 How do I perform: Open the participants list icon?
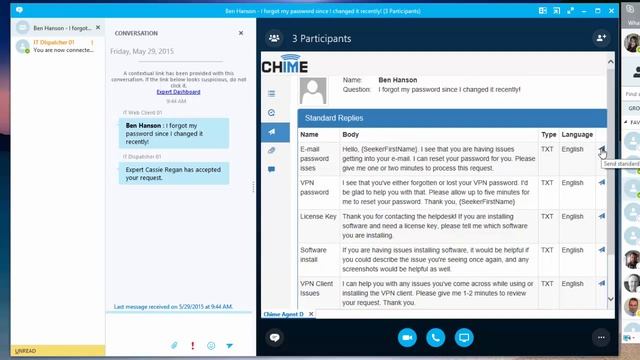[274, 38]
